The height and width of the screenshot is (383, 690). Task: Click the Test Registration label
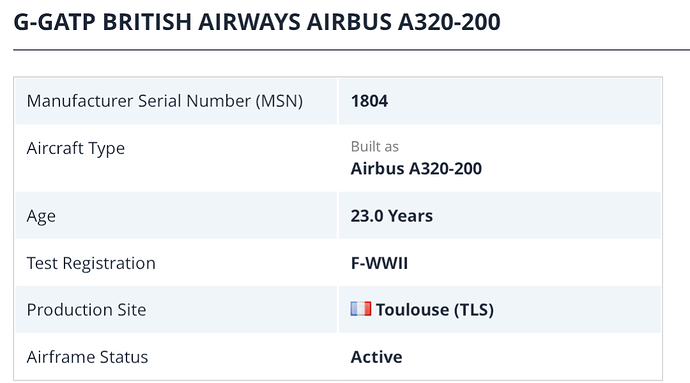click(x=91, y=263)
